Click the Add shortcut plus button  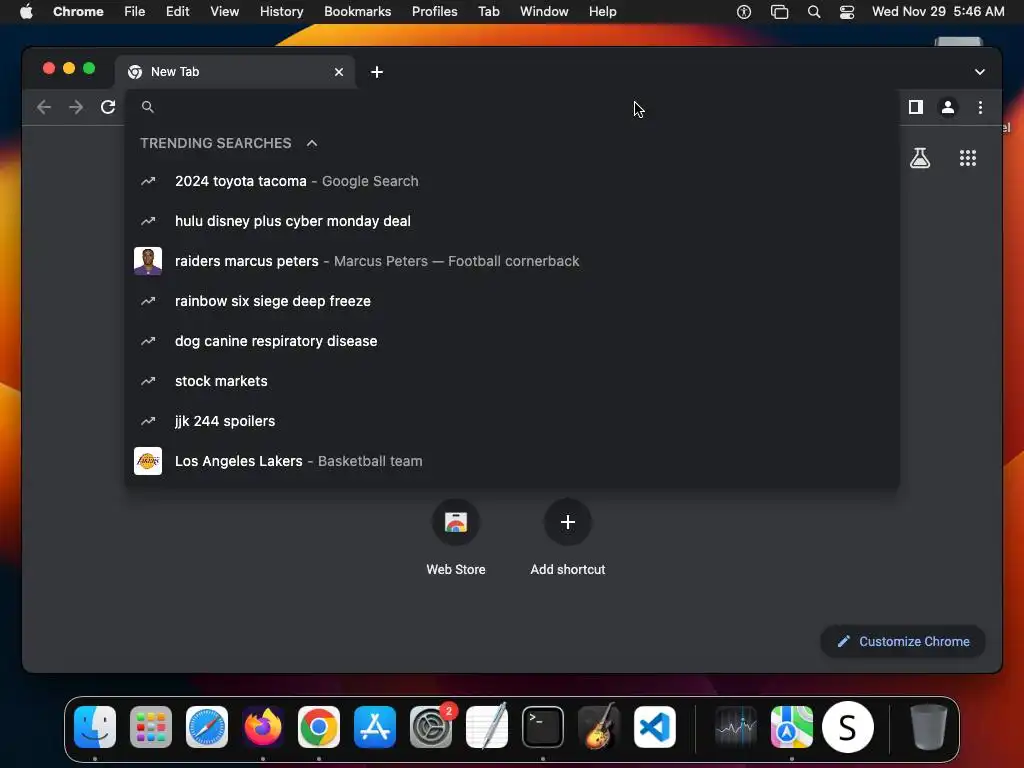(x=568, y=522)
